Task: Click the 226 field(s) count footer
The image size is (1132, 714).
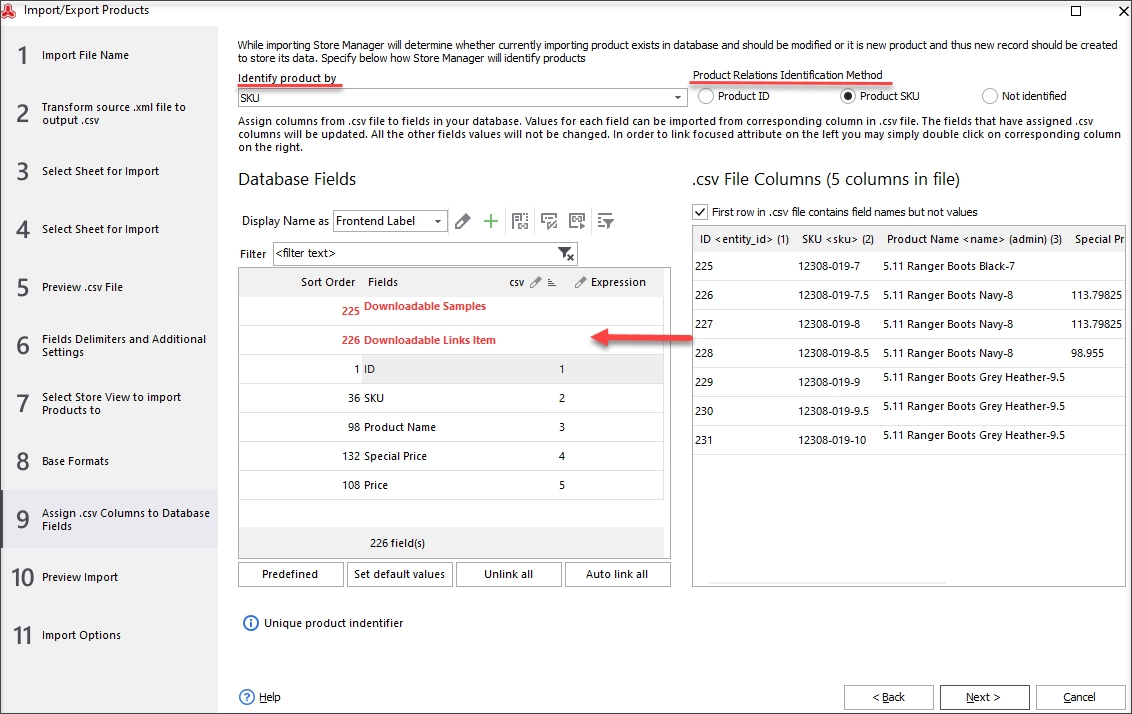Action: click(x=397, y=543)
